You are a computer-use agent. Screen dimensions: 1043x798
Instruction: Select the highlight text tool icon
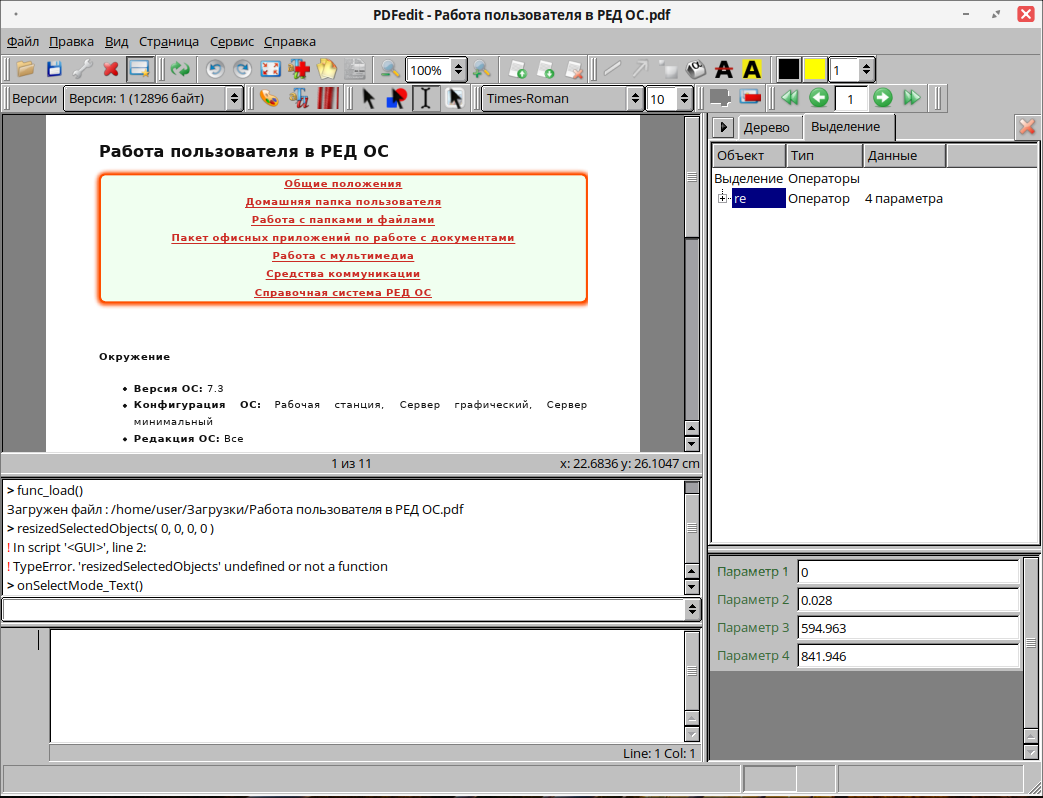(752, 69)
